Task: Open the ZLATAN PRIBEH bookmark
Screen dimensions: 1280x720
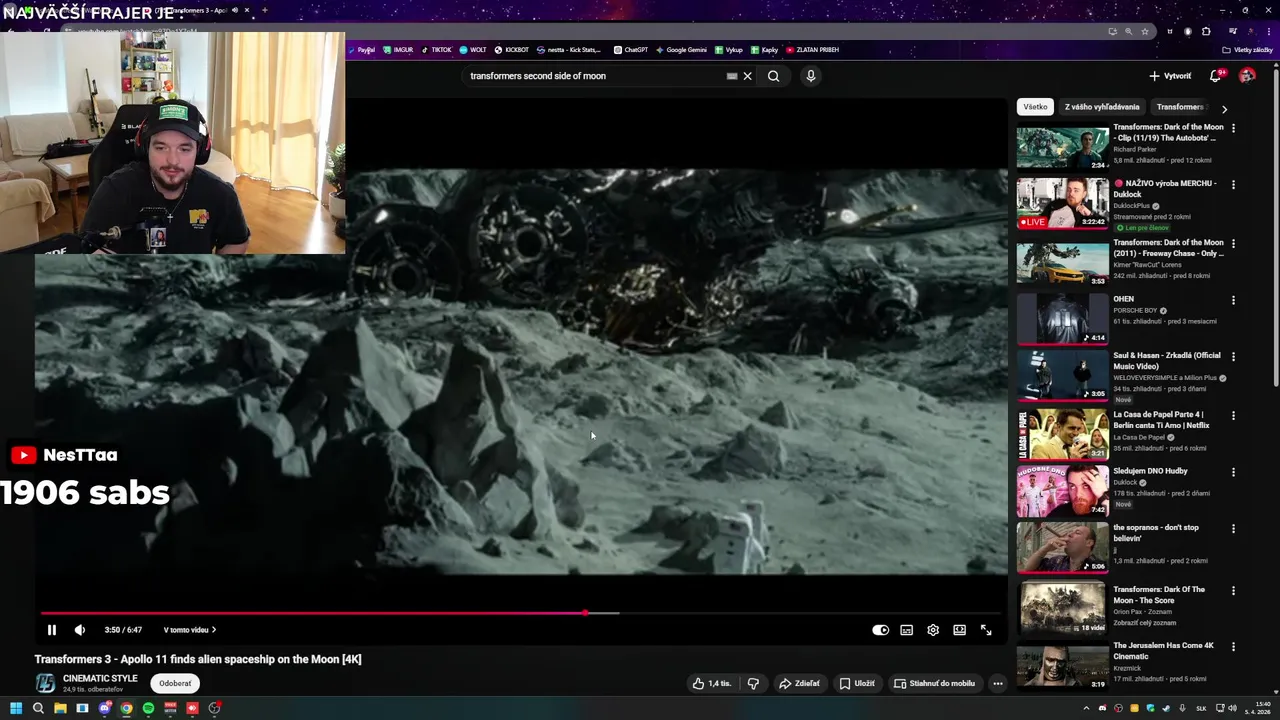Action: point(813,50)
